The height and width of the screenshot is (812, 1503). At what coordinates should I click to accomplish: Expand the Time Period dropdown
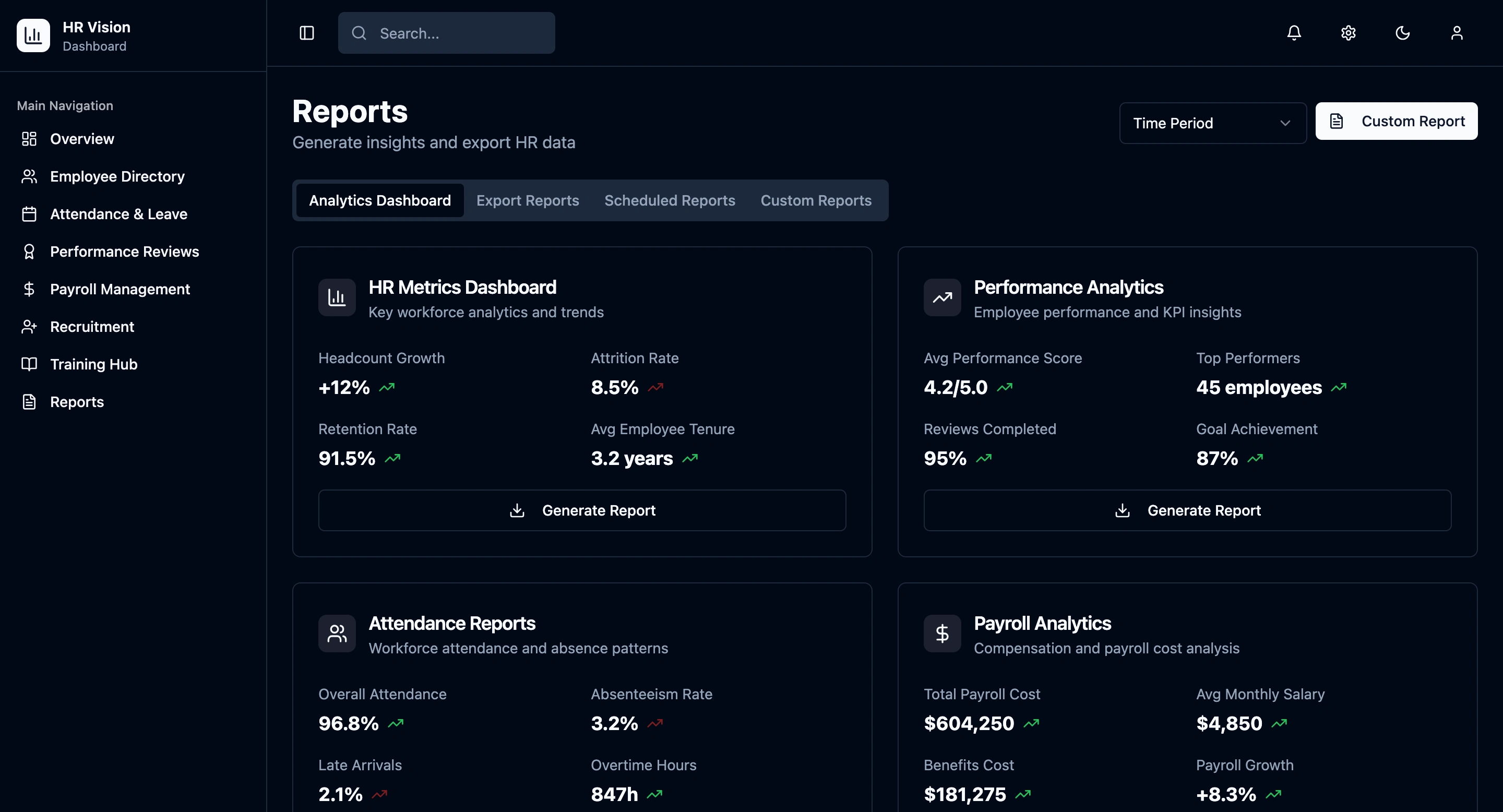[x=1212, y=123]
